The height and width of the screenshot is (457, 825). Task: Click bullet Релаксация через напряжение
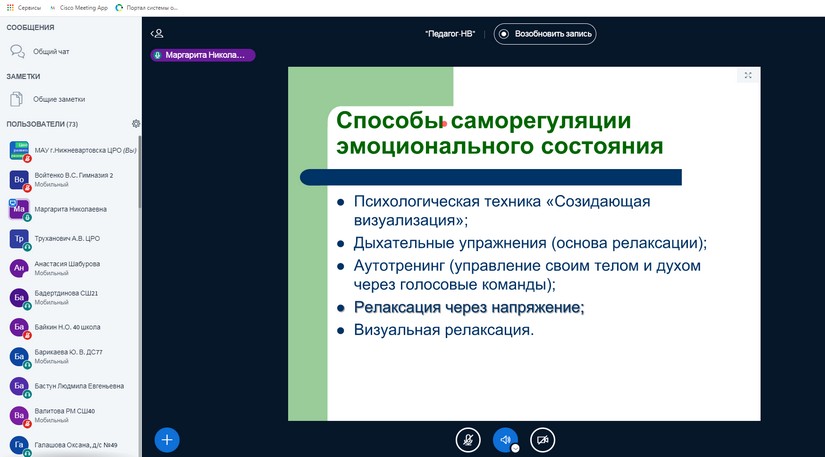[469, 307]
